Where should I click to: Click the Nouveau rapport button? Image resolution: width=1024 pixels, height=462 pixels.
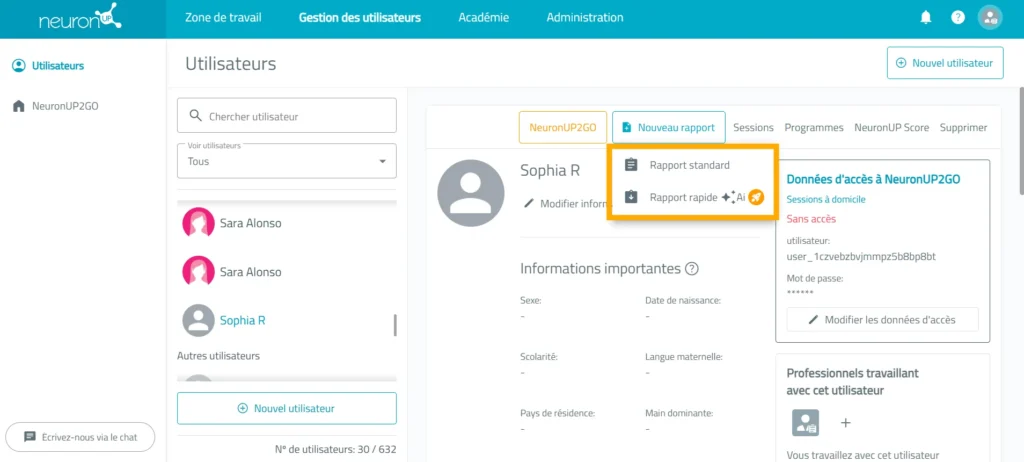669,127
